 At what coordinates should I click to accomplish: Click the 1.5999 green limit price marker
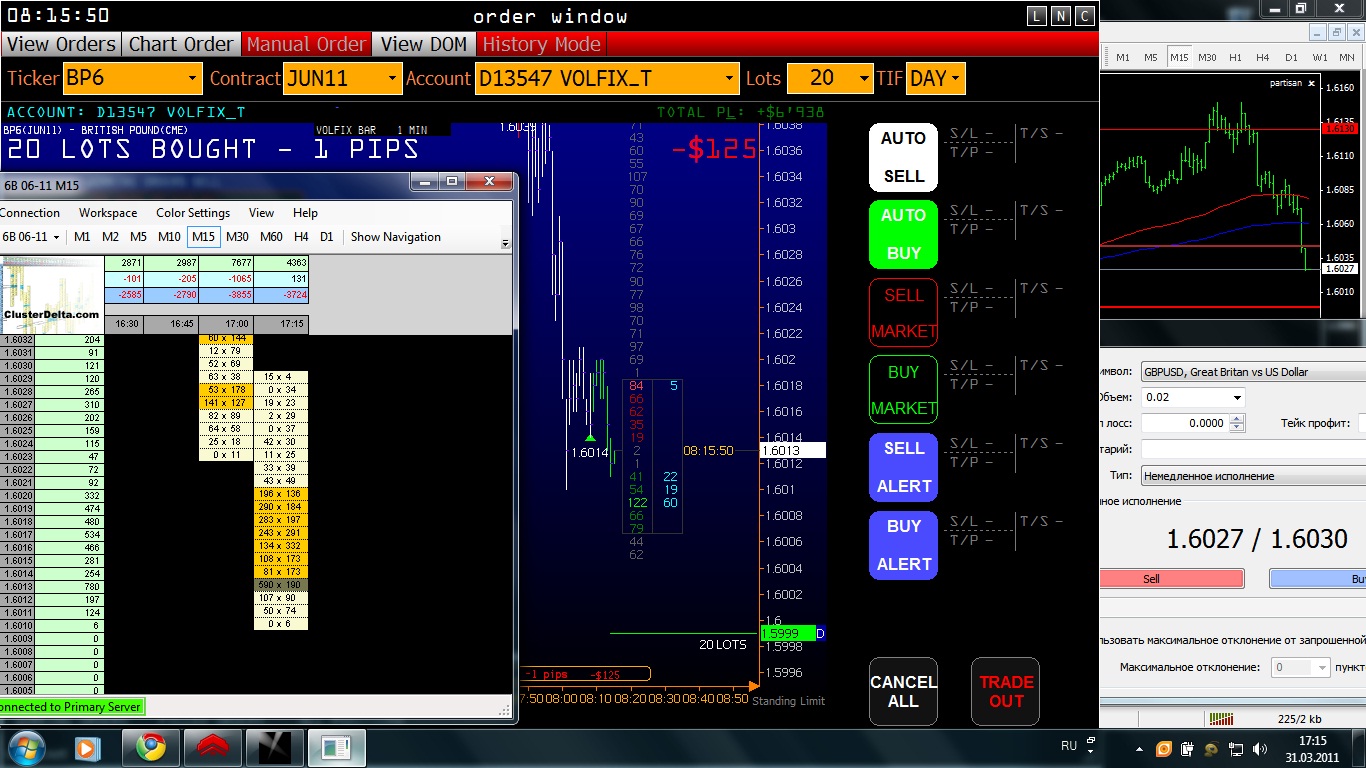click(788, 634)
